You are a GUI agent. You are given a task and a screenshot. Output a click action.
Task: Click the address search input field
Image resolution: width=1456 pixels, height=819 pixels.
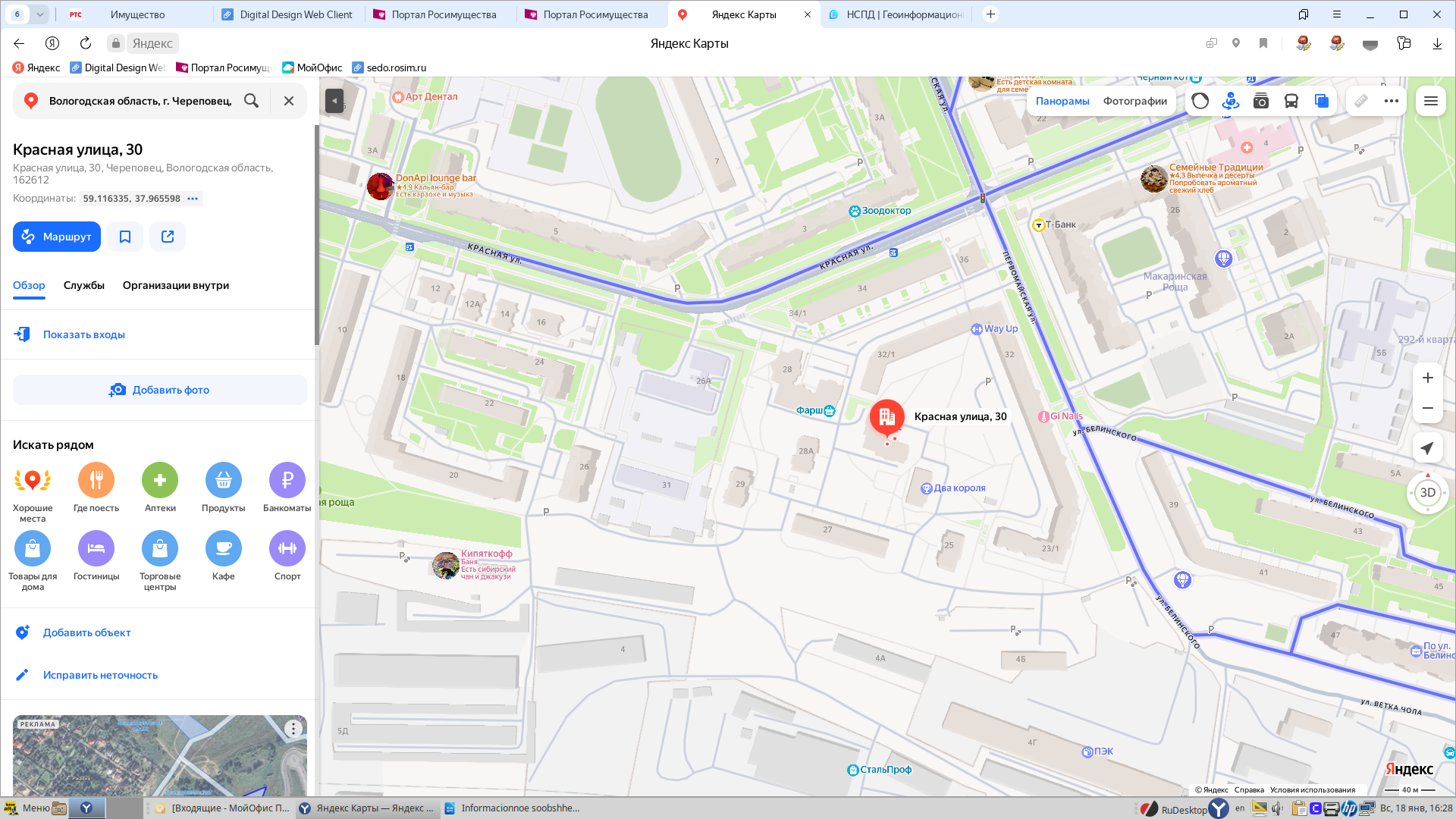[x=140, y=101]
